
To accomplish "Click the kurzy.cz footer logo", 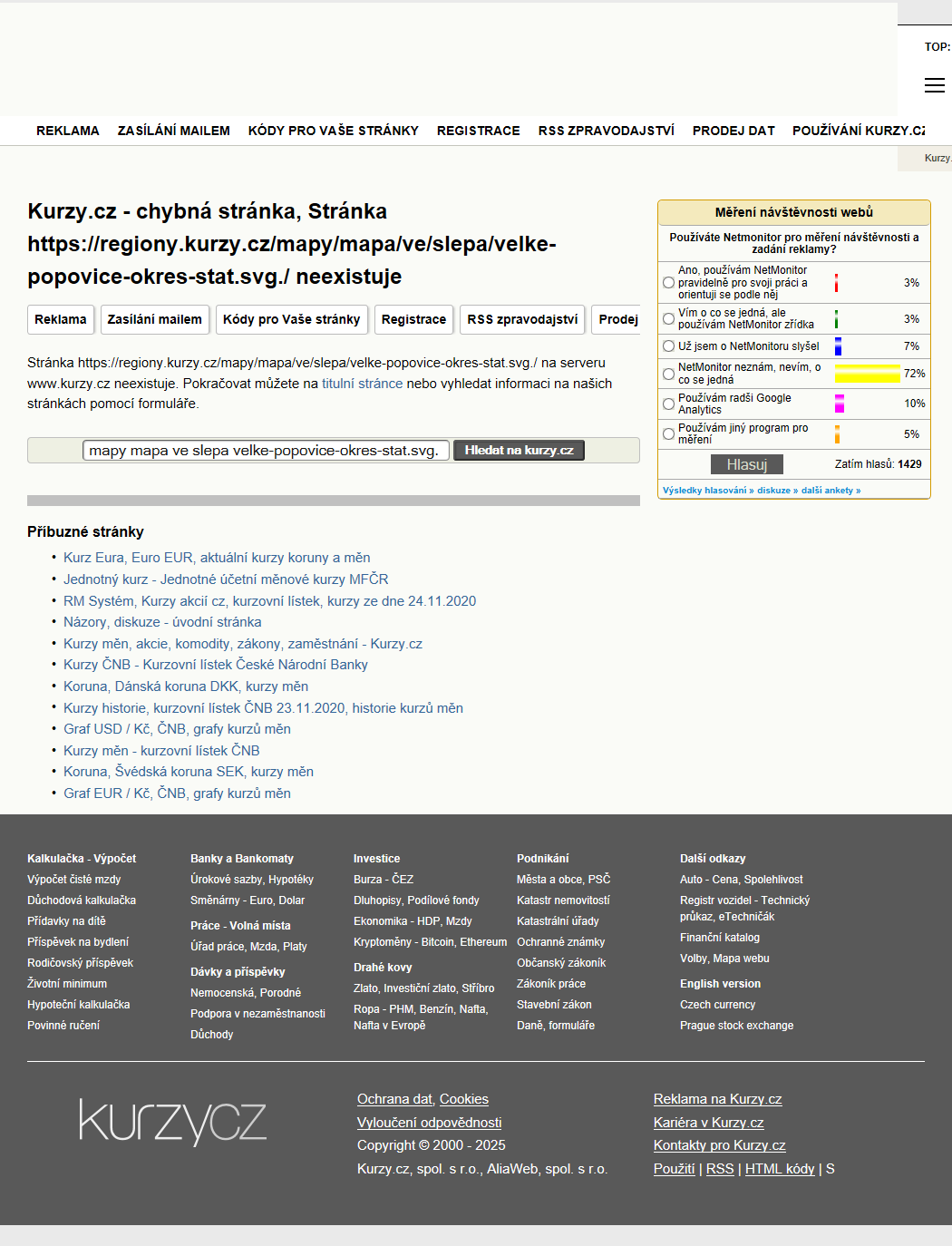I will click(x=172, y=1122).
